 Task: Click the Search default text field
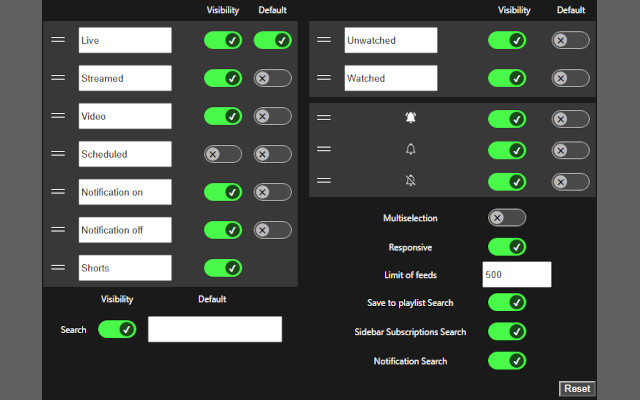tap(215, 329)
